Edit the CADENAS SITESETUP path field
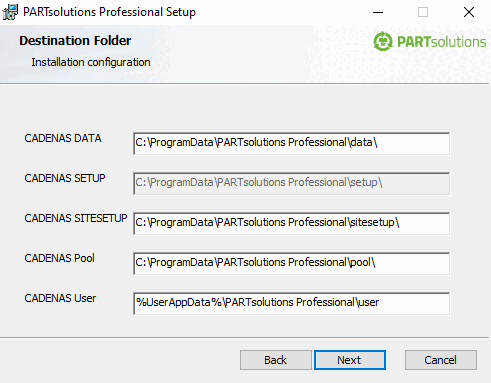 (291, 223)
